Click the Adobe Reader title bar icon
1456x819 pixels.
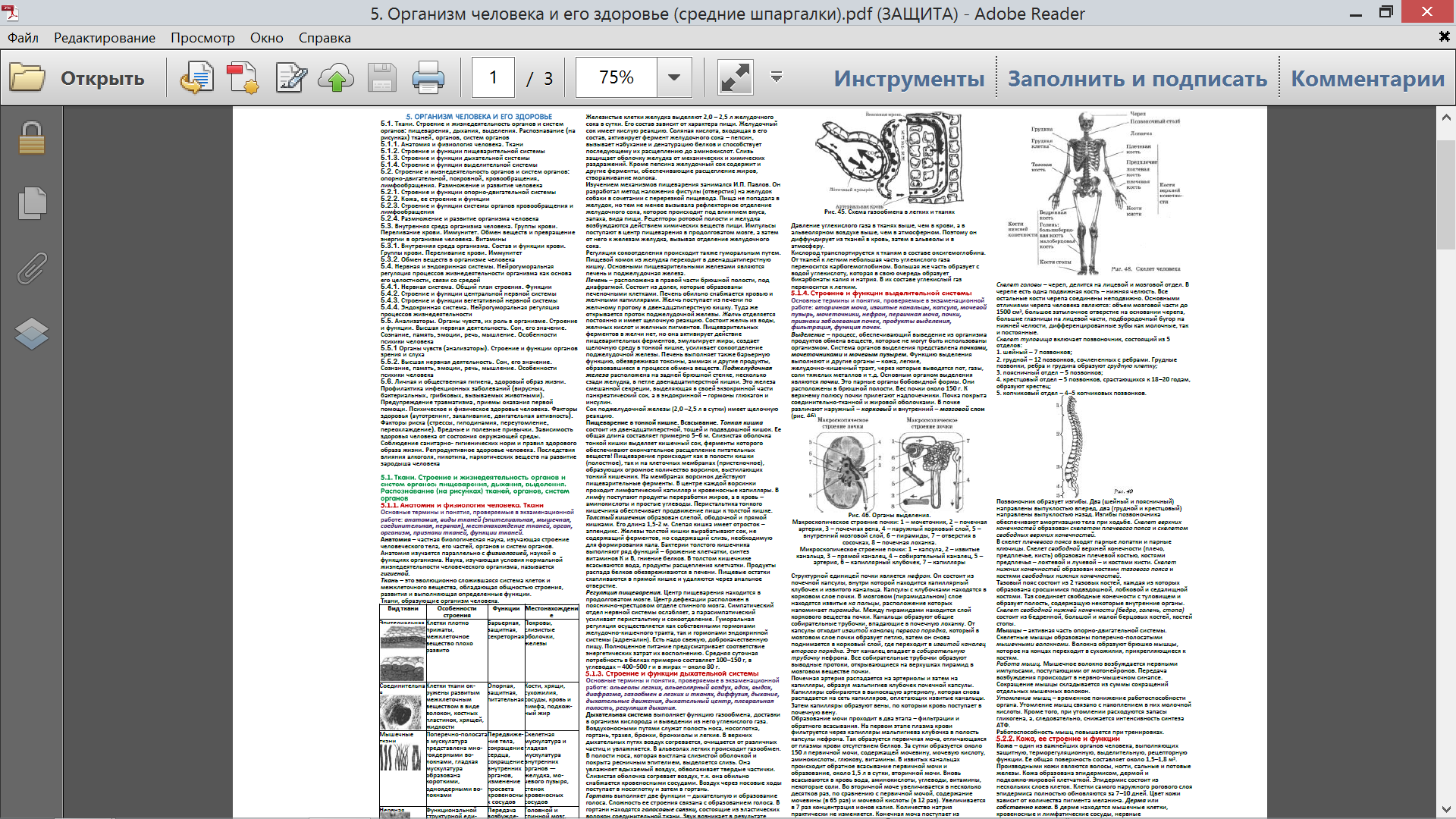11,13
